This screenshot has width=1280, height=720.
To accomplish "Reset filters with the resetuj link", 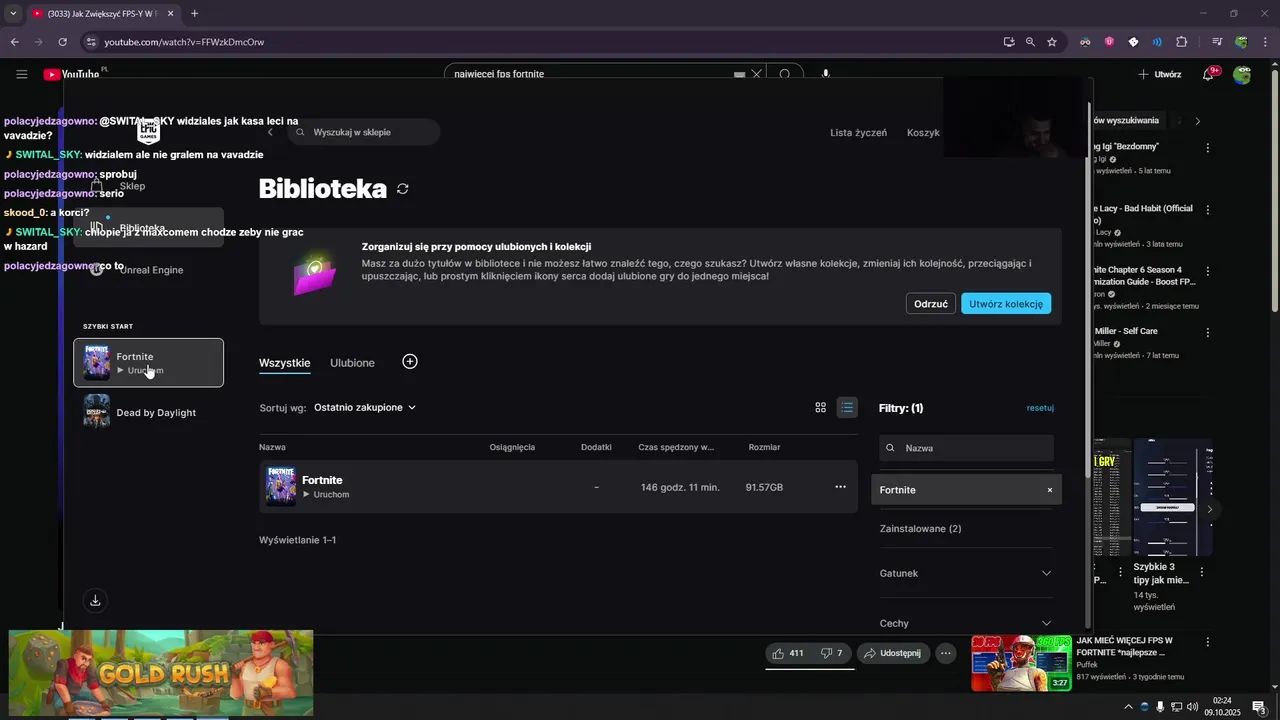I will point(1040,408).
